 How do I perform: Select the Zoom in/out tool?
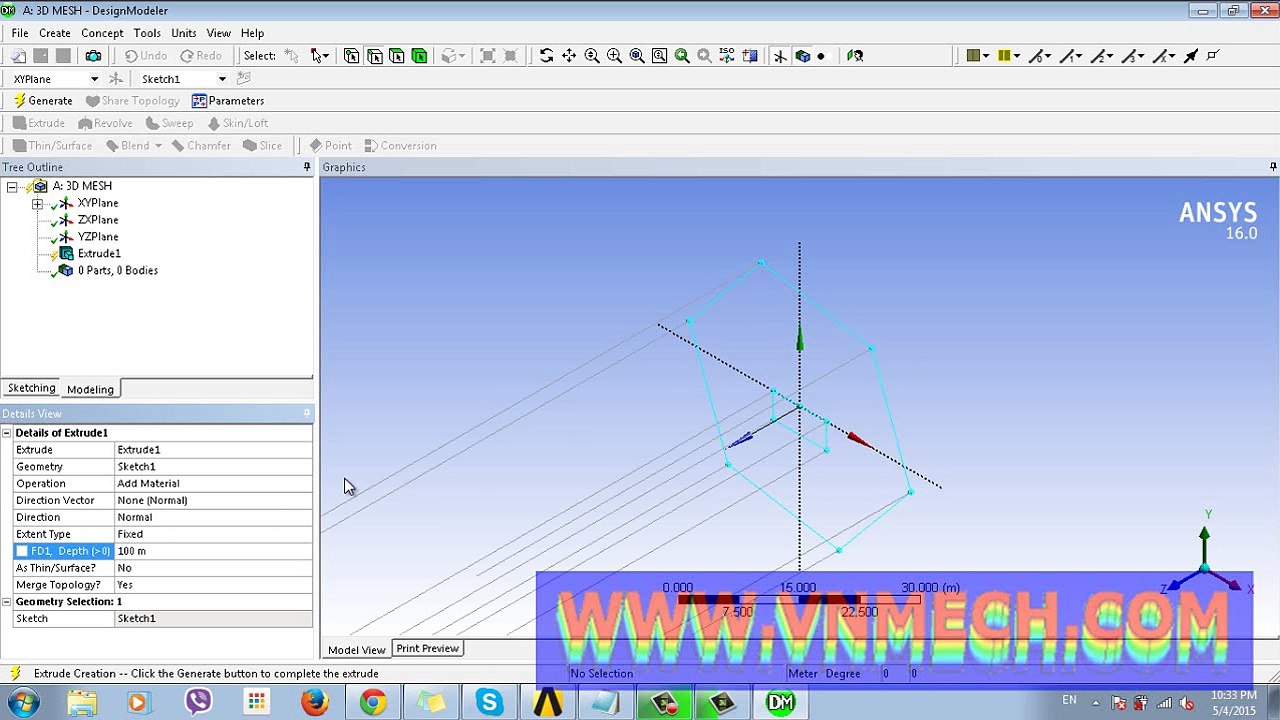pos(592,56)
